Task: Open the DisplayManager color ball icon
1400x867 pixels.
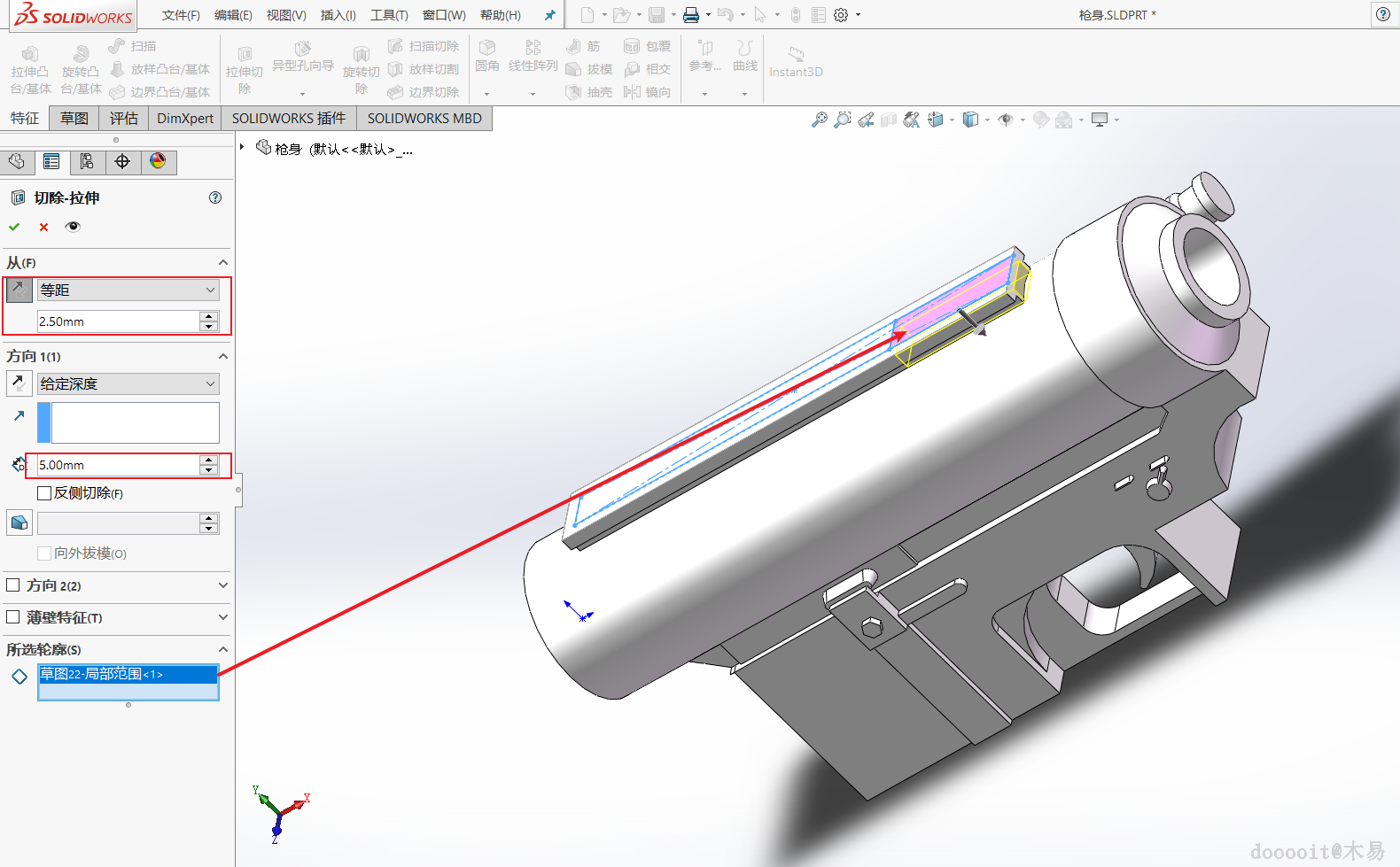Action: click(x=158, y=161)
